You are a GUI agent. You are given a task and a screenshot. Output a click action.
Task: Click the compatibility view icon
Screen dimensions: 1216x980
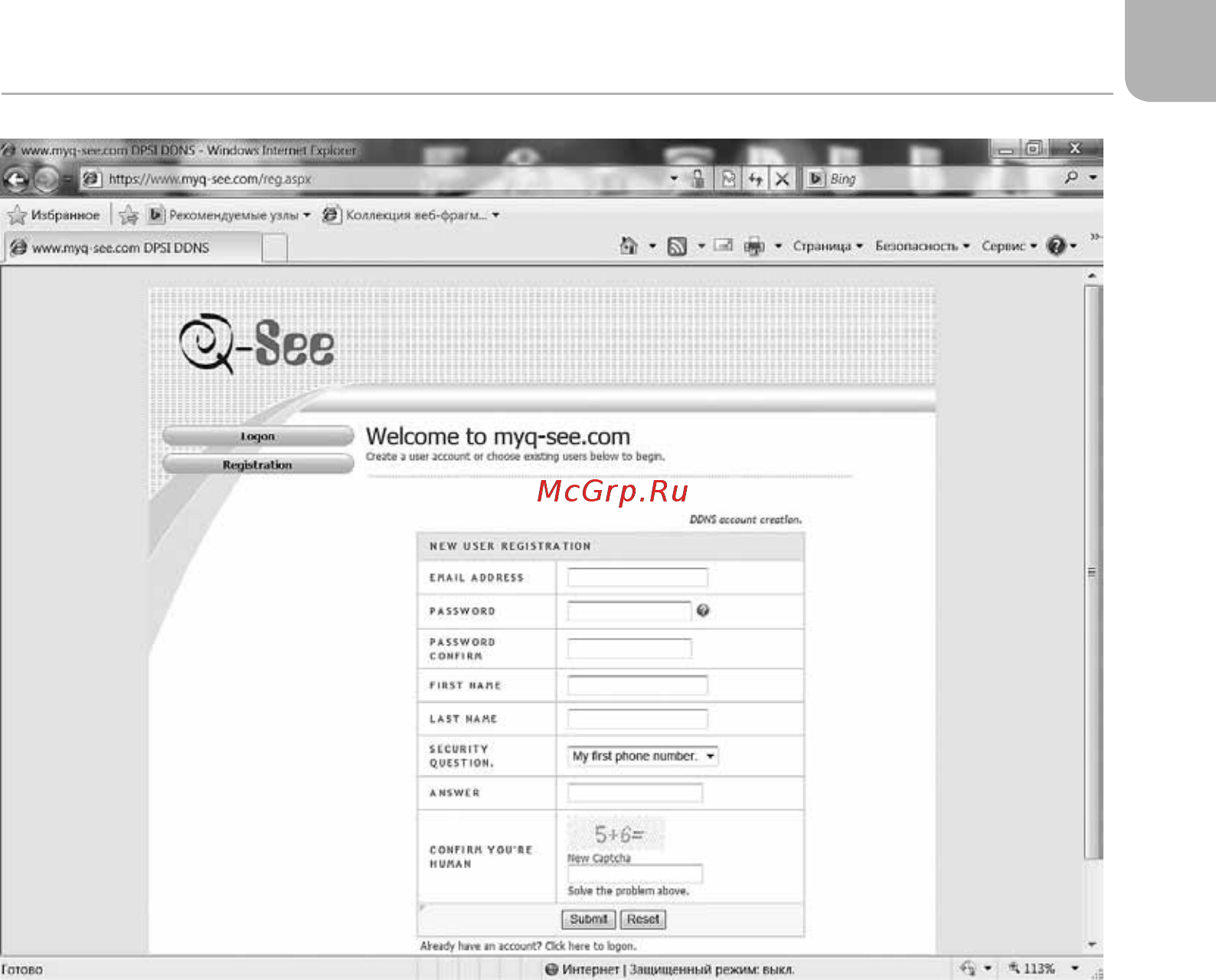(729, 178)
